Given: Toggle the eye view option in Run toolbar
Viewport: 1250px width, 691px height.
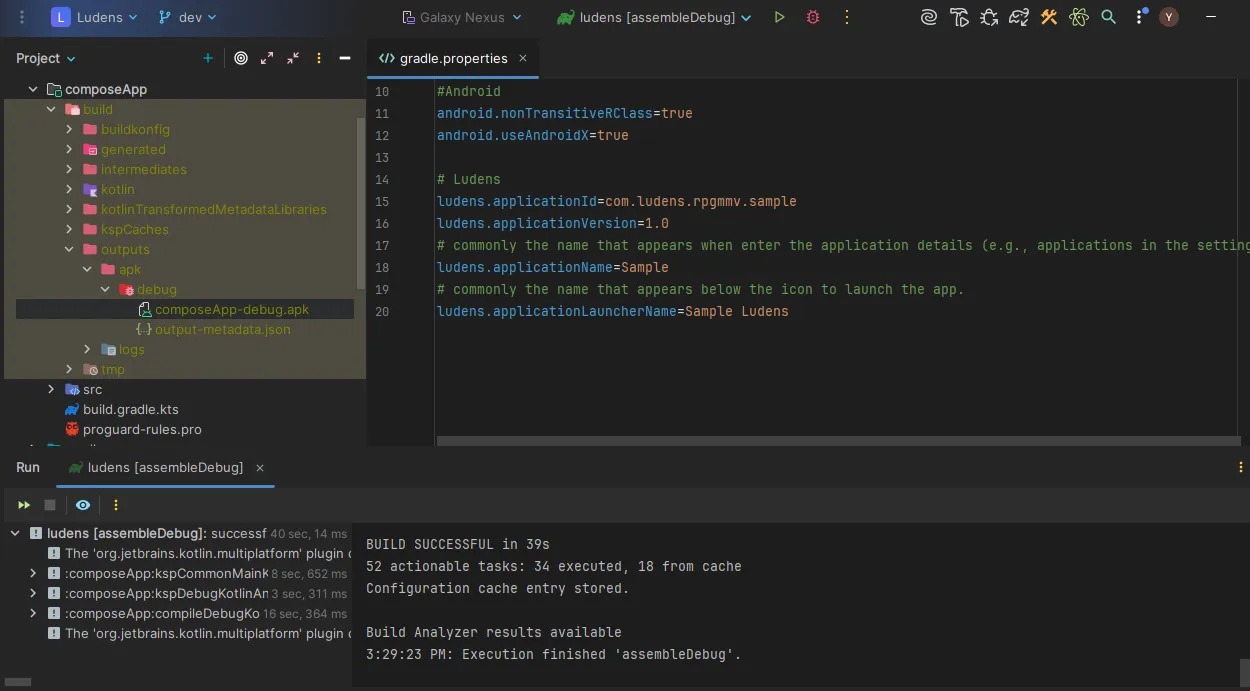Looking at the screenshot, I should click(83, 505).
